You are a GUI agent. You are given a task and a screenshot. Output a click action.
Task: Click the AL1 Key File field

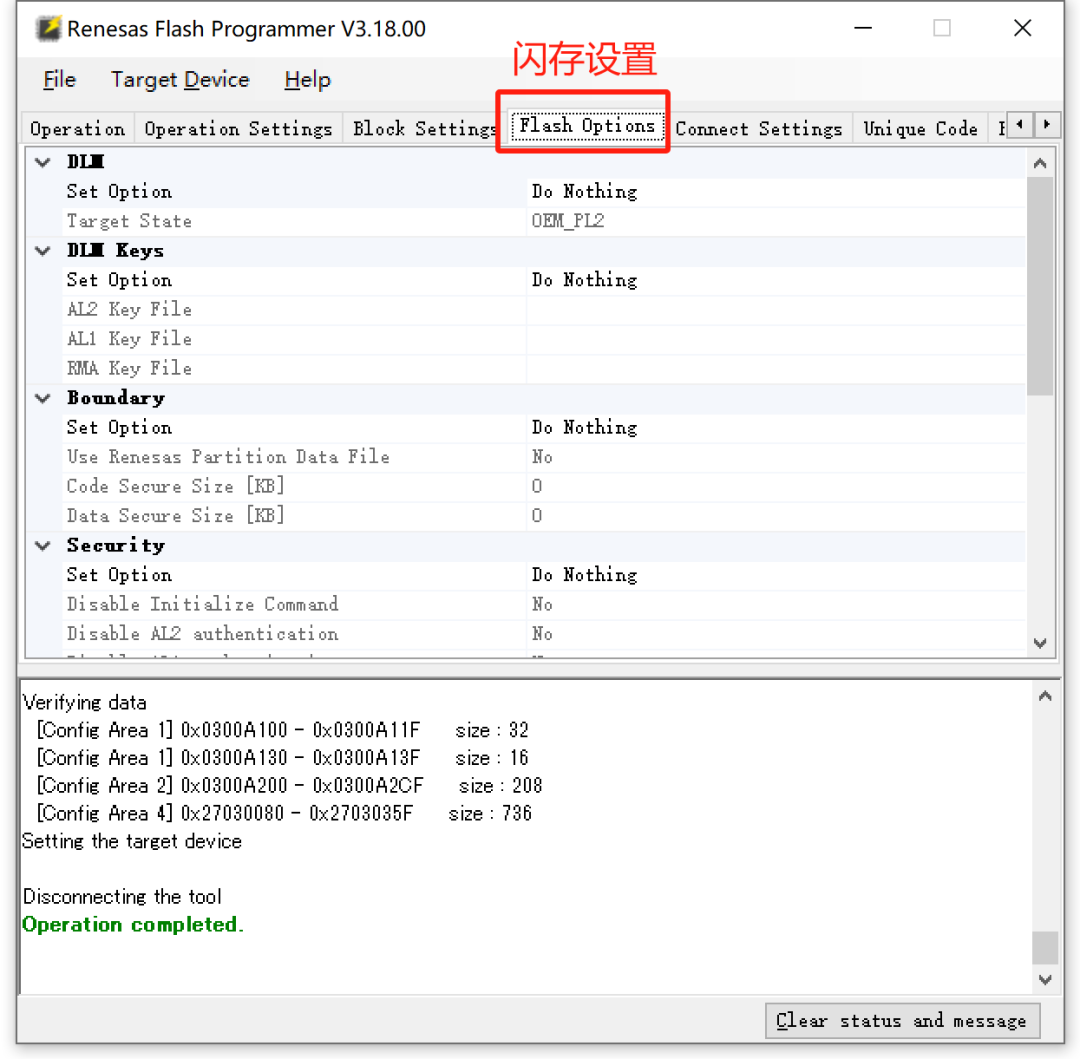coord(776,339)
